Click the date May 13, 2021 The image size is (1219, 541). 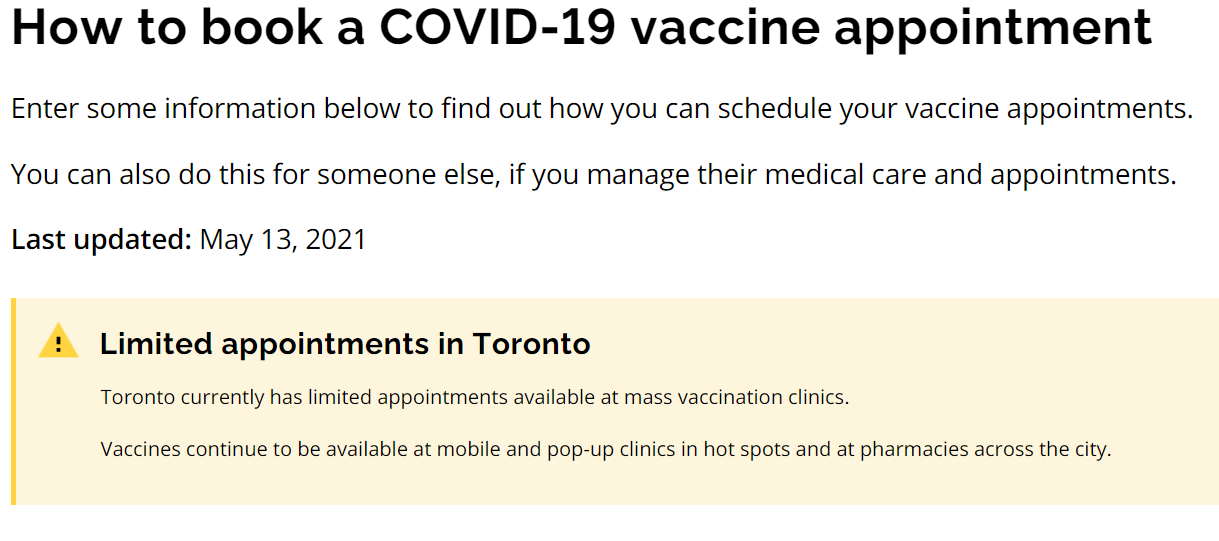(283, 240)
